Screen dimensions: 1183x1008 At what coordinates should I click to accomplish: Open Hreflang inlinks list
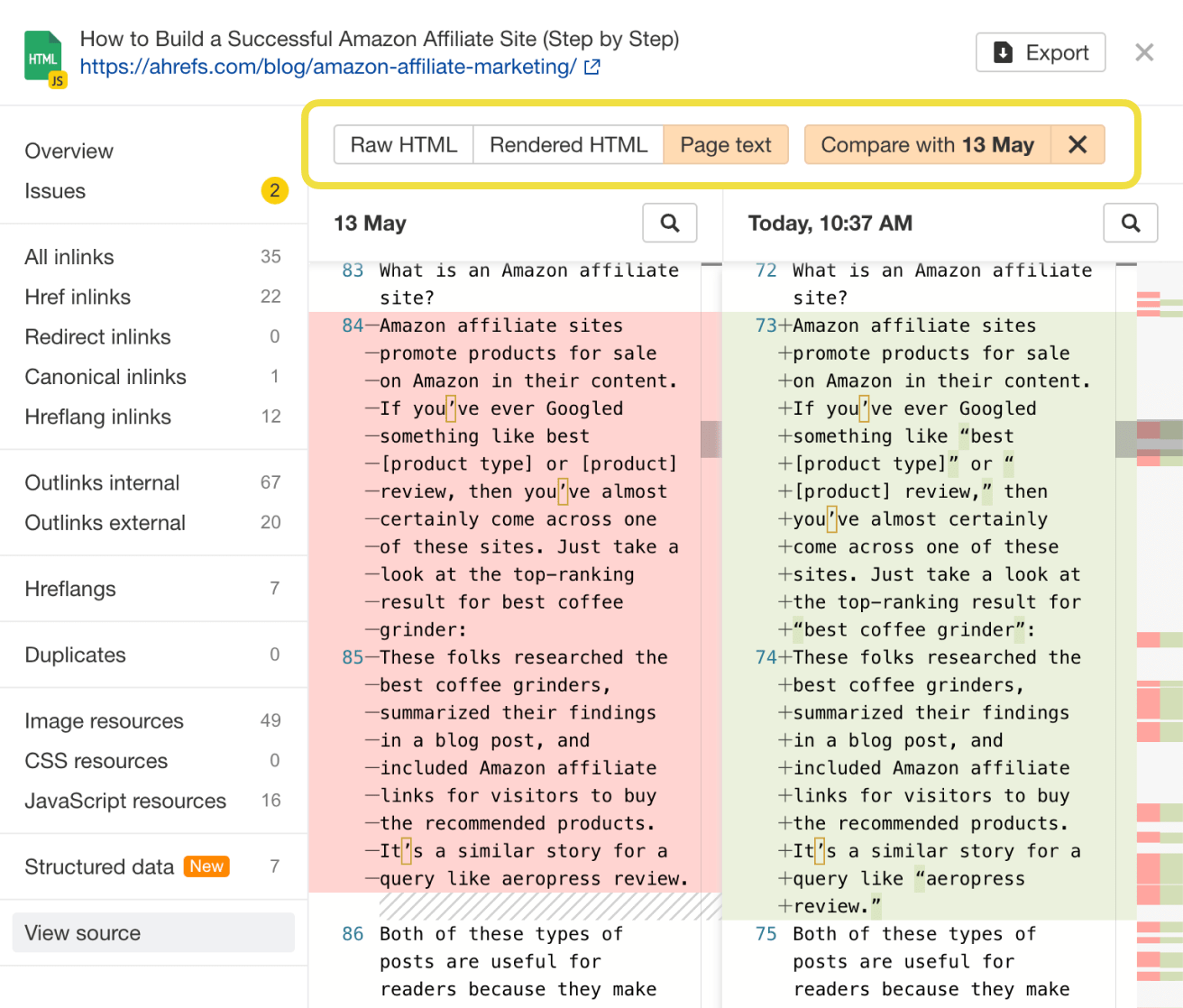click(153, 417)
